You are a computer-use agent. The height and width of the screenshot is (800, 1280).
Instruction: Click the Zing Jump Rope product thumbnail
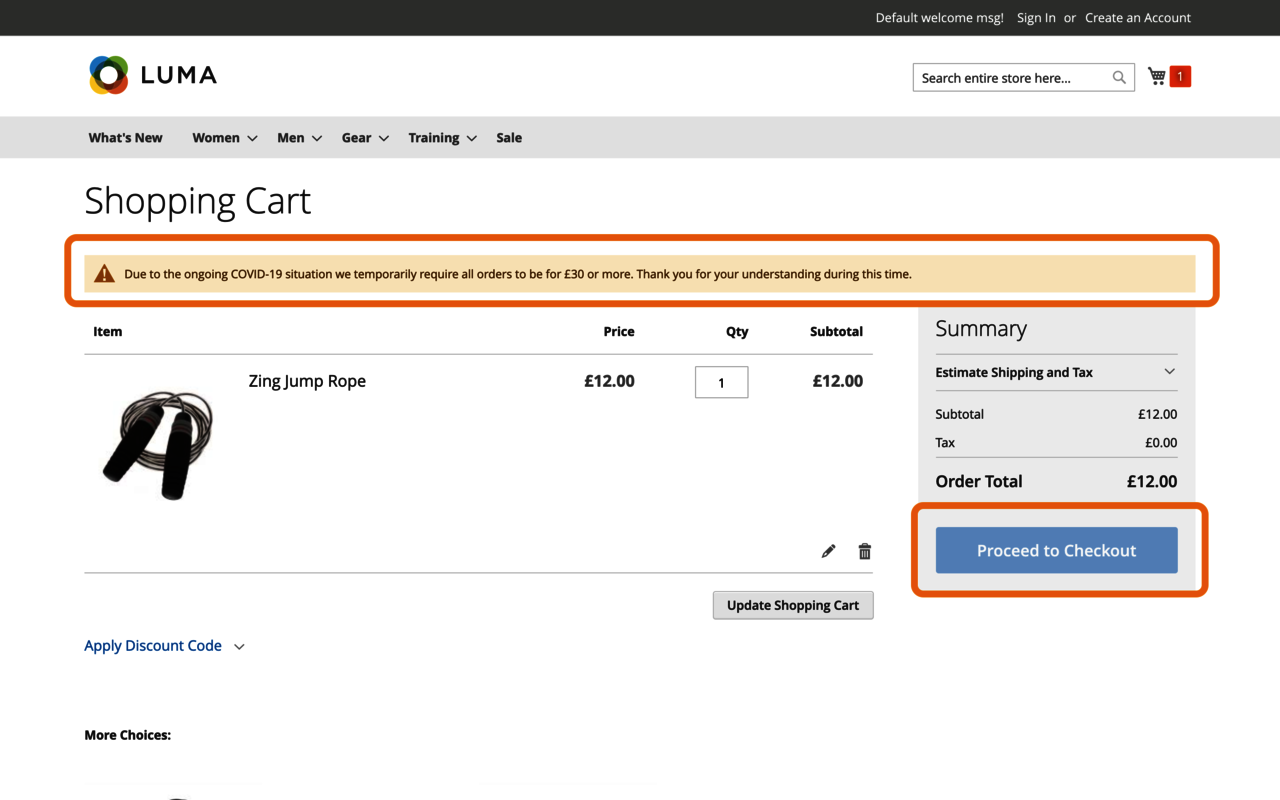158,443
